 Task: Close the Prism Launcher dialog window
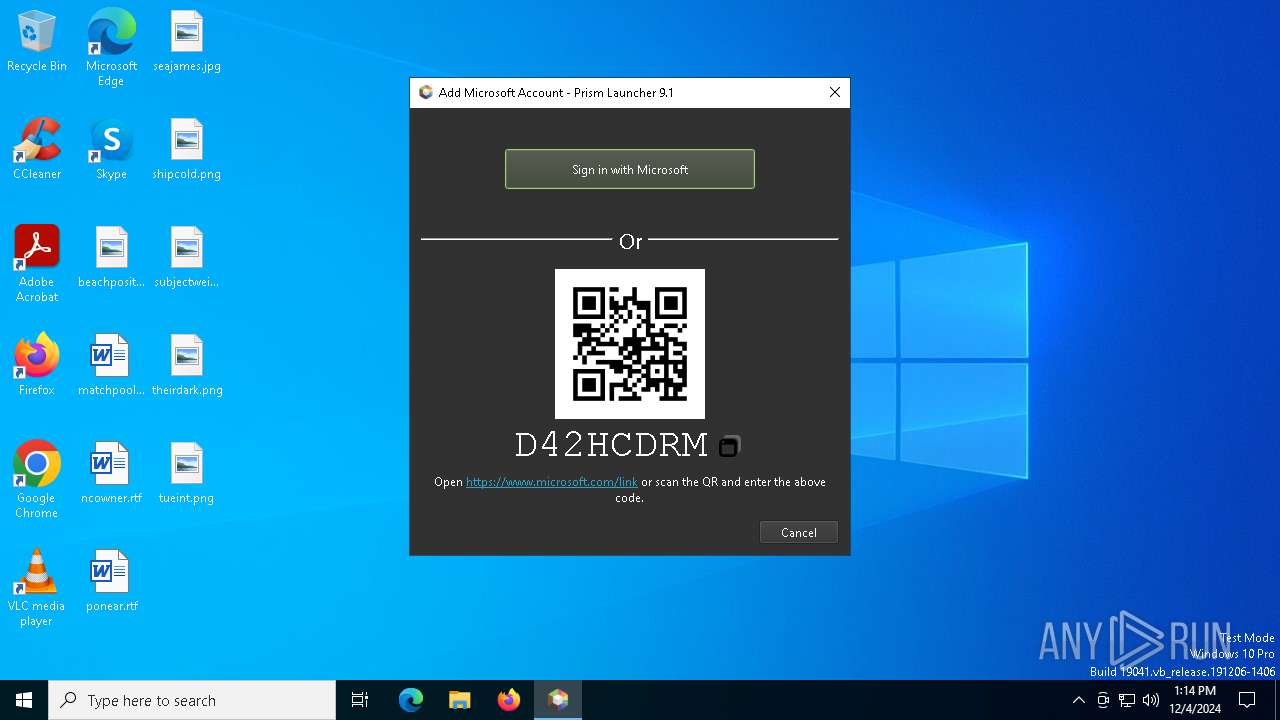[x=835, y=92]
